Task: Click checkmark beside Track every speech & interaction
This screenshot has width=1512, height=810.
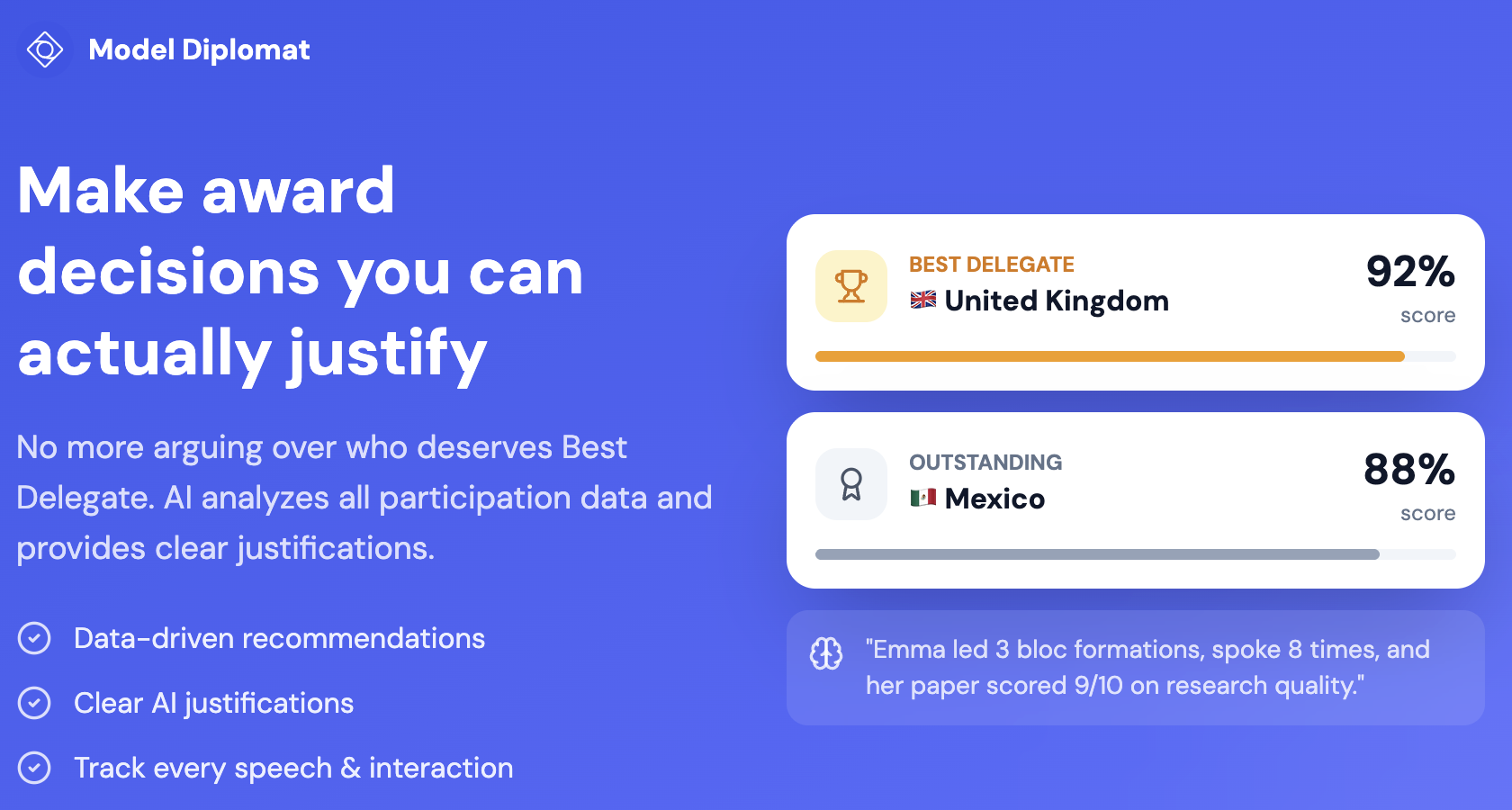Action: coord(34,768)
